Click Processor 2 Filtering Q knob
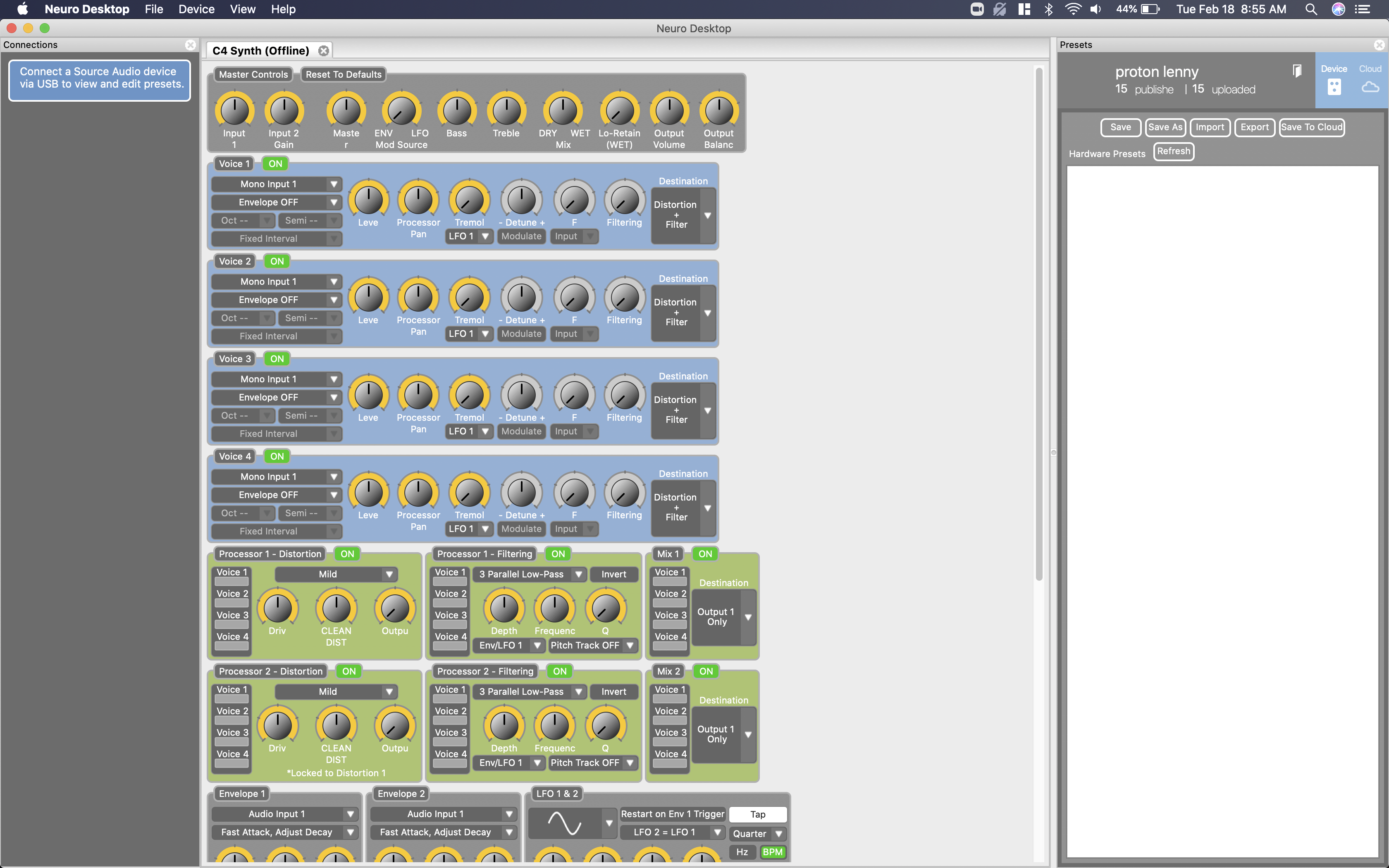The width and height of the screenshot is (1389, 868). [x=606, y=726]
